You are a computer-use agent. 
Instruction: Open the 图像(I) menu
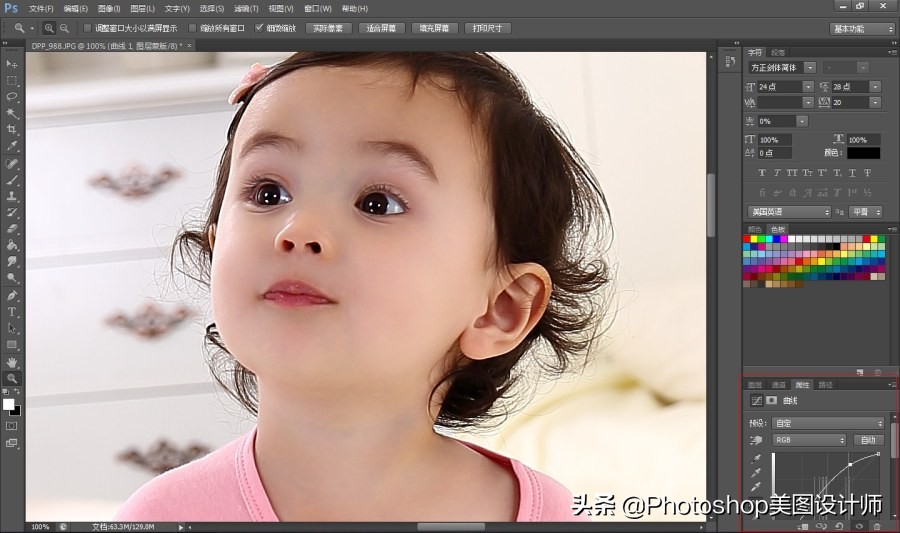pyautogui.click(x=109, y=9)
